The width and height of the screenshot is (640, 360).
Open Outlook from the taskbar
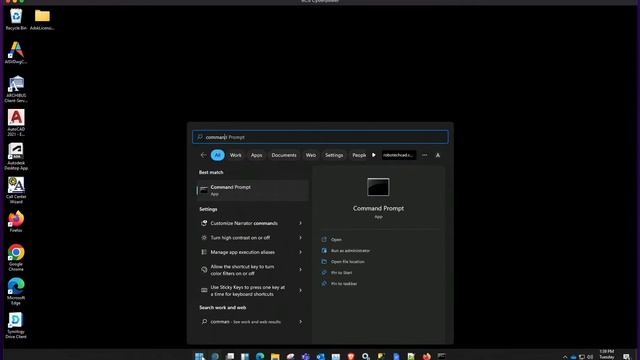pos(320,356)
